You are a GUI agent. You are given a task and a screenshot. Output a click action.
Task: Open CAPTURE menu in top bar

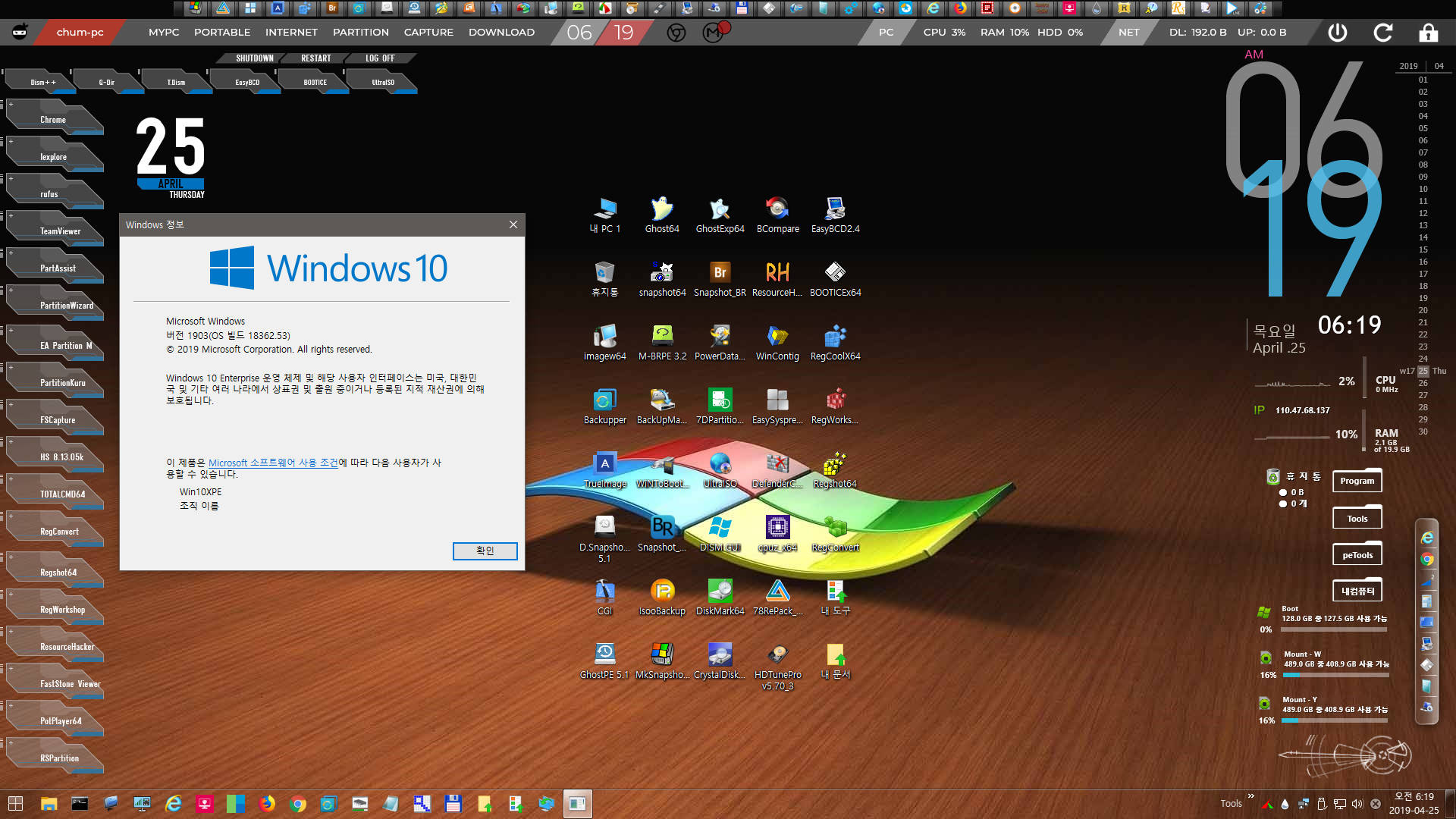pyautogui.click(x=428, y=33)
